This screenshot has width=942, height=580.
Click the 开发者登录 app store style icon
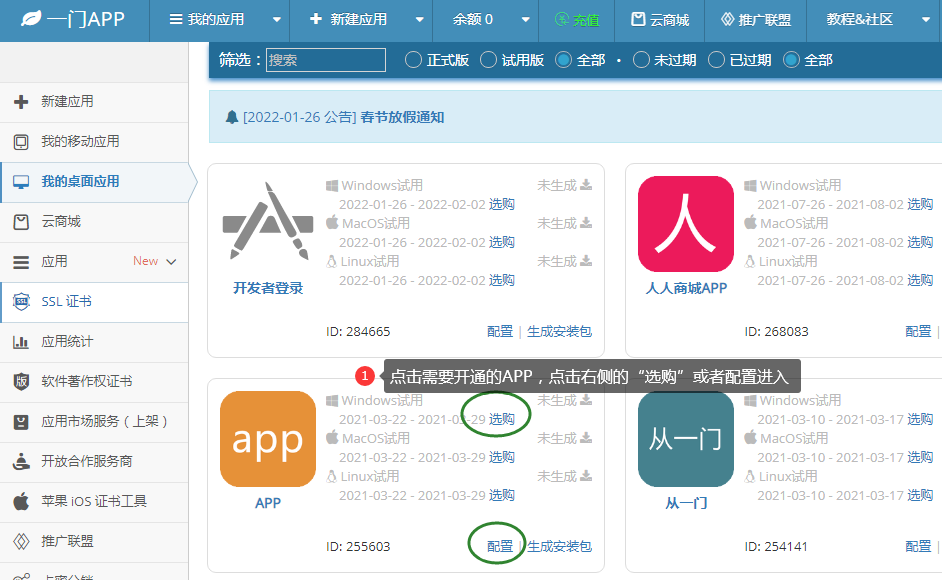[268, 222]
